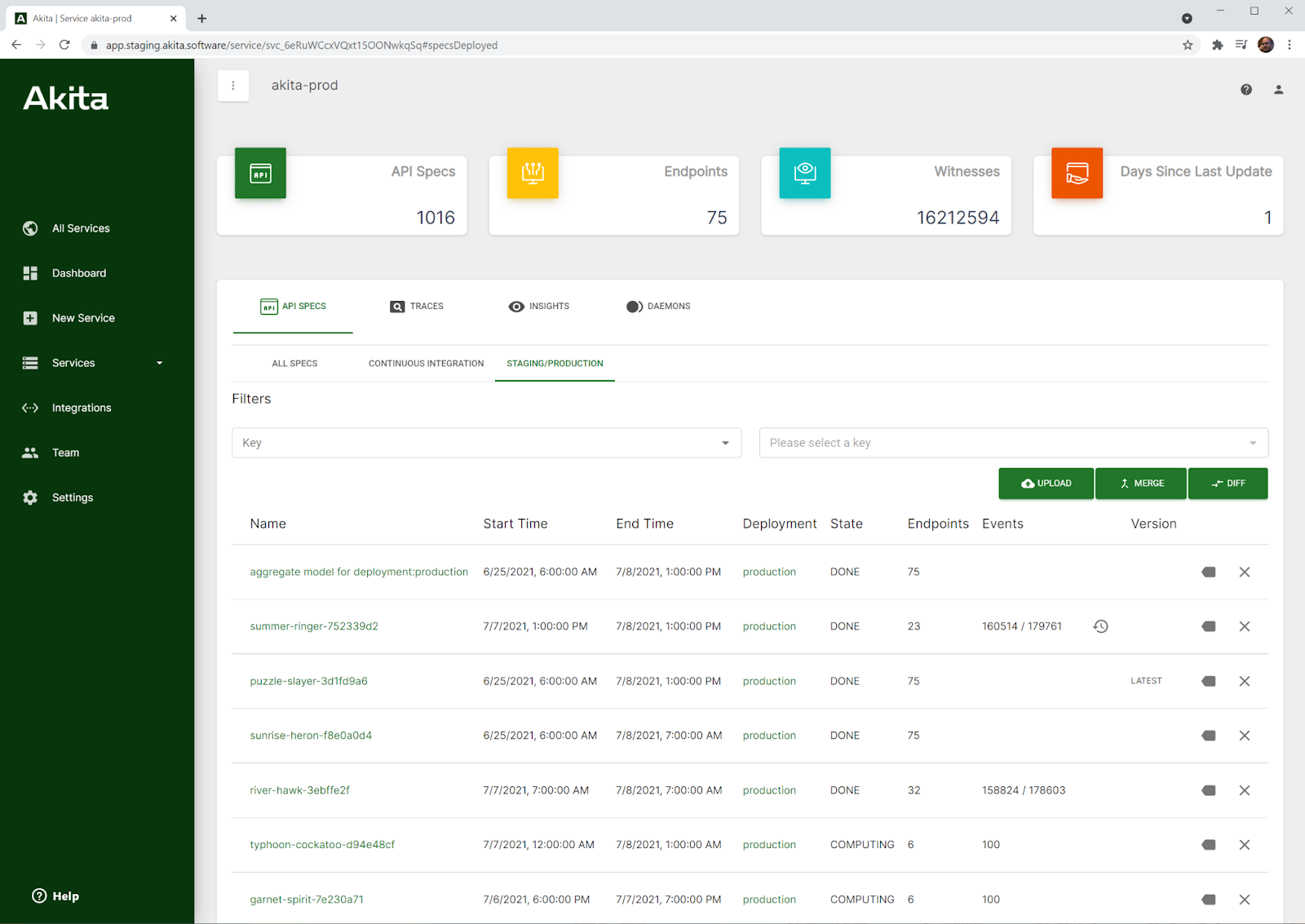Screen dimensions: 1305x924
Task: Open the browser extensions puzzle icon
Action: point(1217,45)
